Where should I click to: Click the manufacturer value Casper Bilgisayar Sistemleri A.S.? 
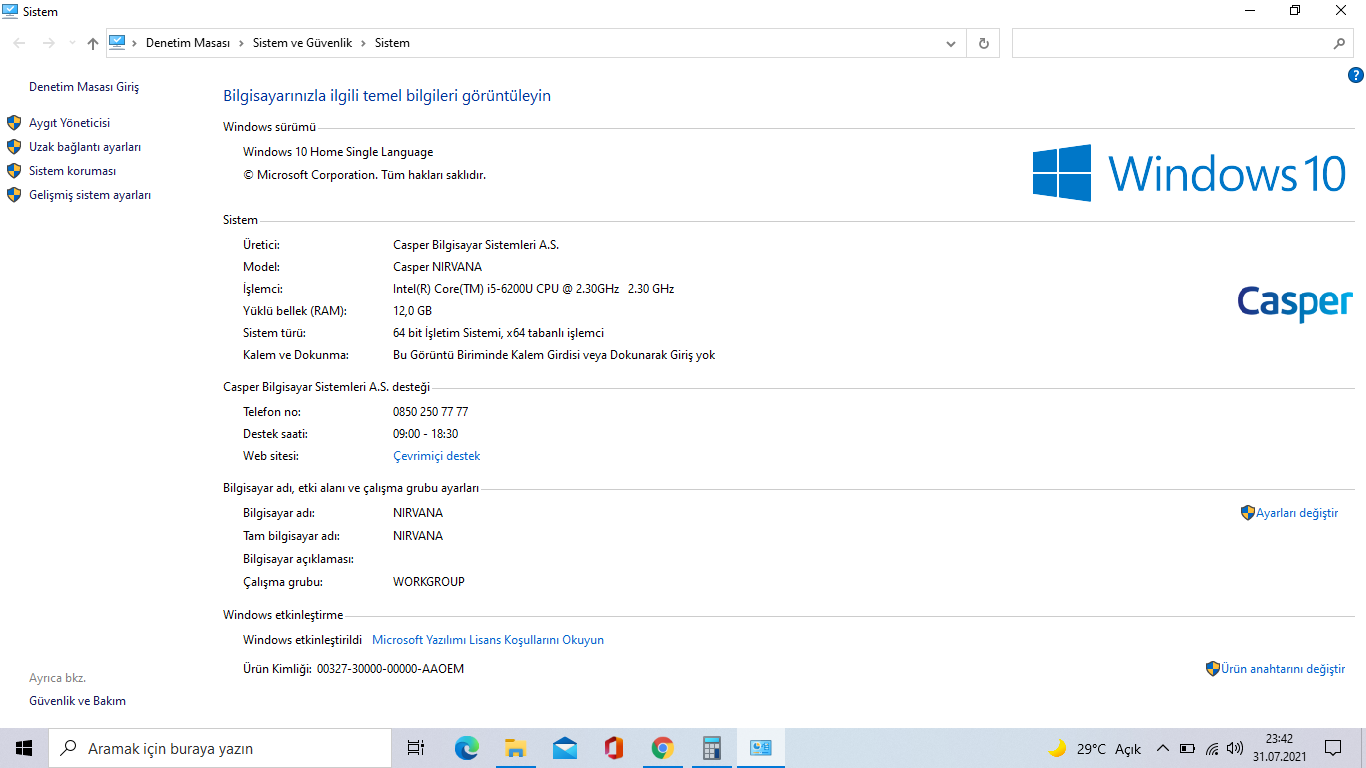476,245
